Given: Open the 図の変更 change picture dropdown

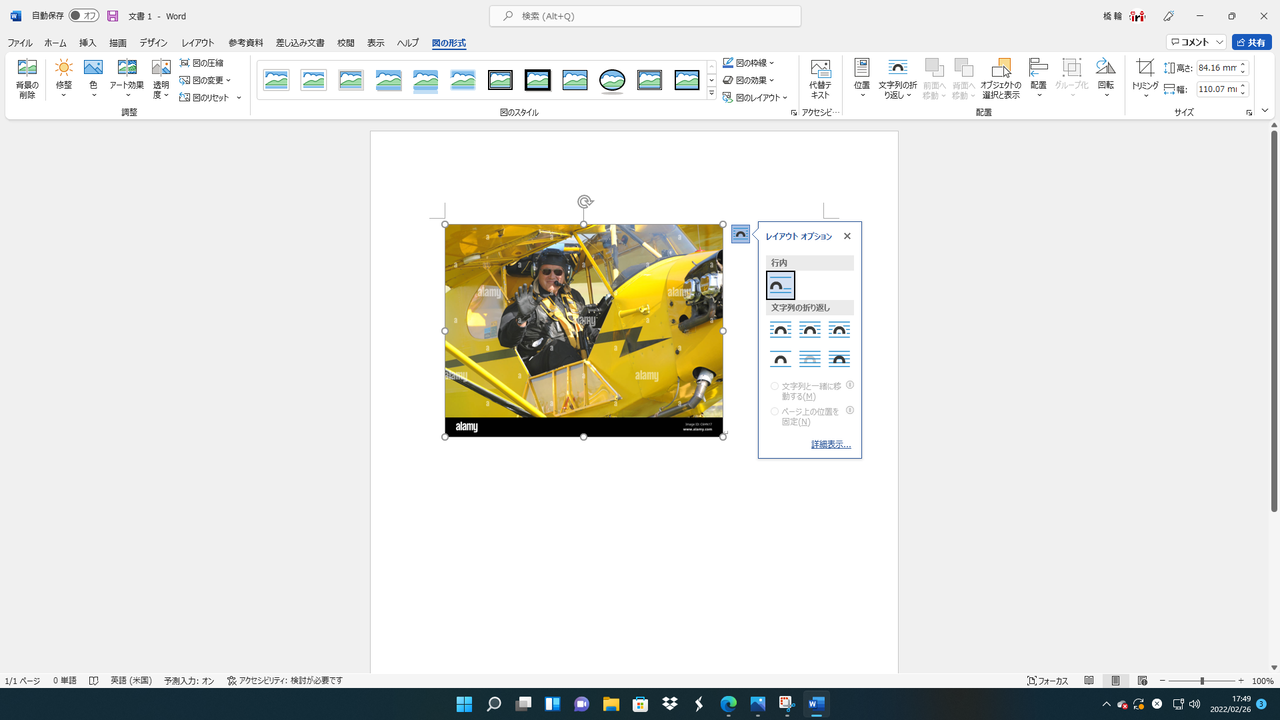Looking at the screenshot, I should (x=205, y=80).
